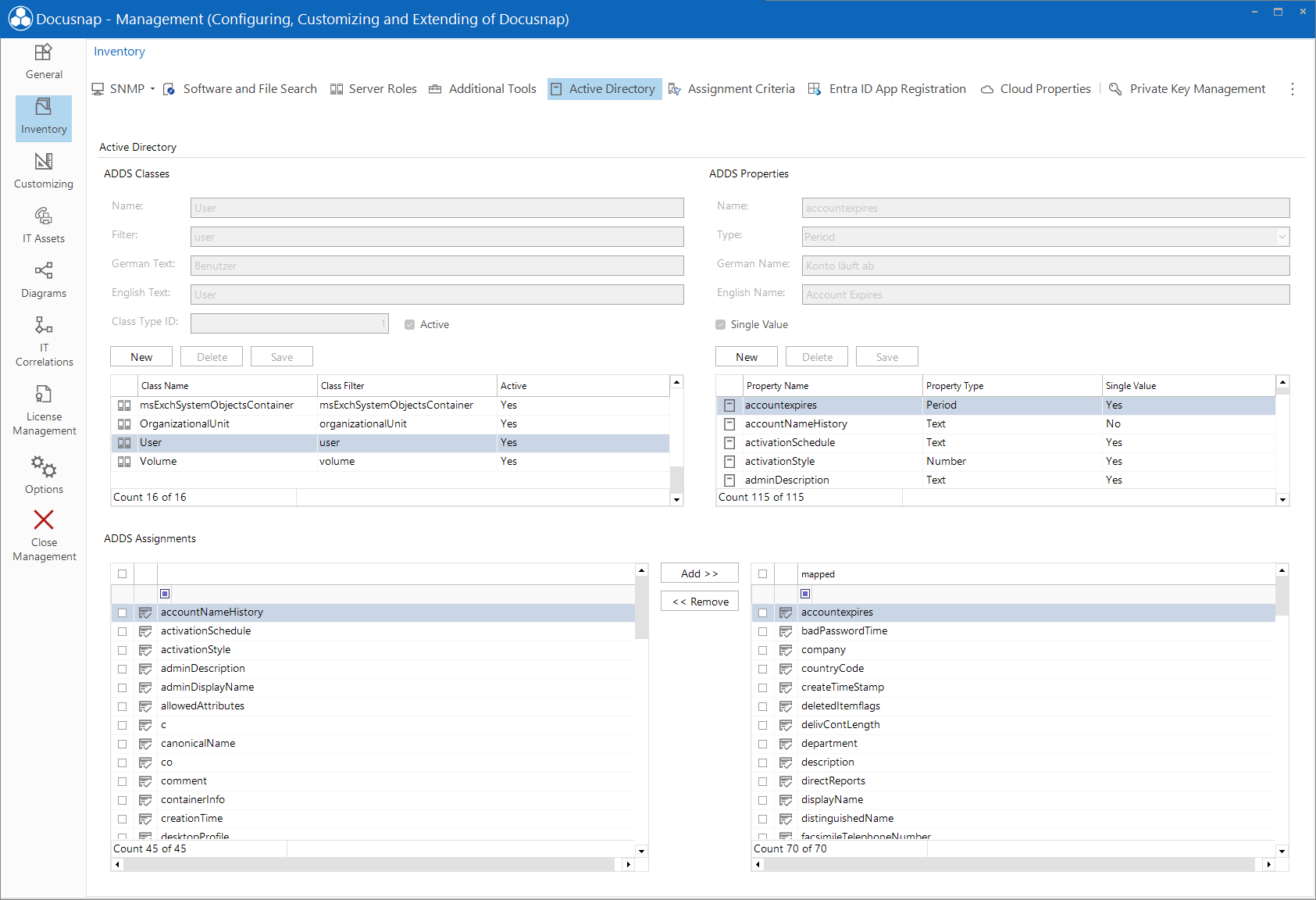Click the Cloud Properties cloud icon
Viewport: 1316px width, 900px height.
tap(987, 89)
